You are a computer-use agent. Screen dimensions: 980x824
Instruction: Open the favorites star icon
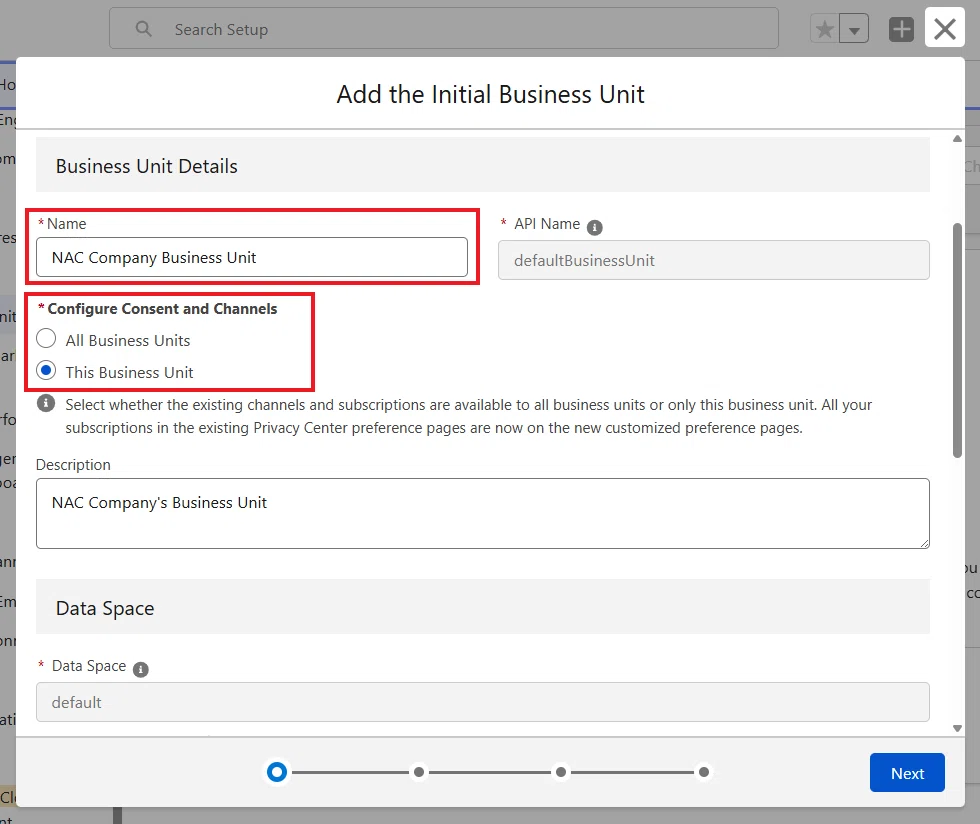824,29
